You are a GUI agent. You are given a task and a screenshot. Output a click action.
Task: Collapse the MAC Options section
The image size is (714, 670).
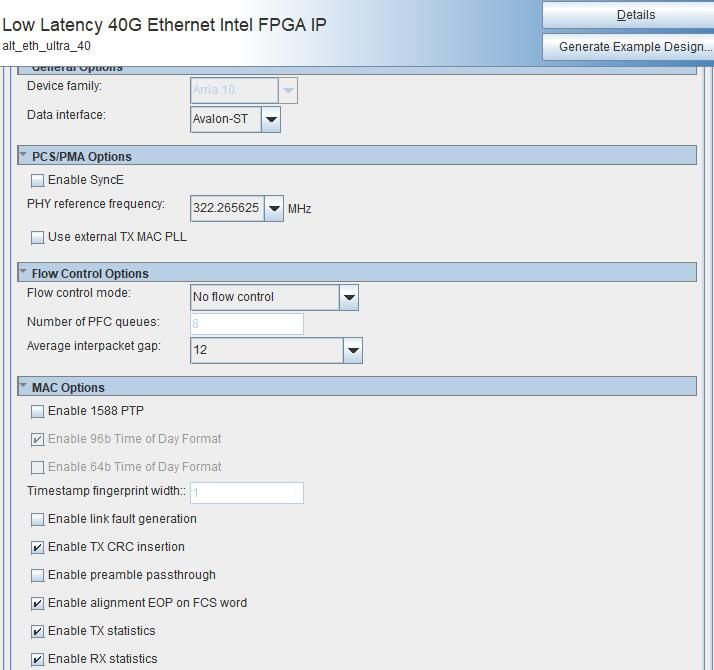pos(23,386)
